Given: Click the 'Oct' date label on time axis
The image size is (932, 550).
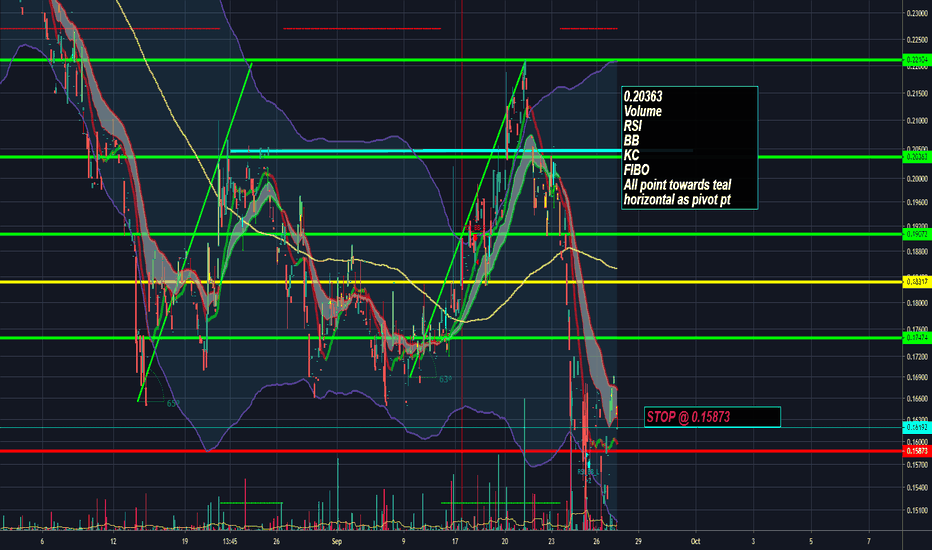Looking at the screenshot, I should tap(695, 542).
